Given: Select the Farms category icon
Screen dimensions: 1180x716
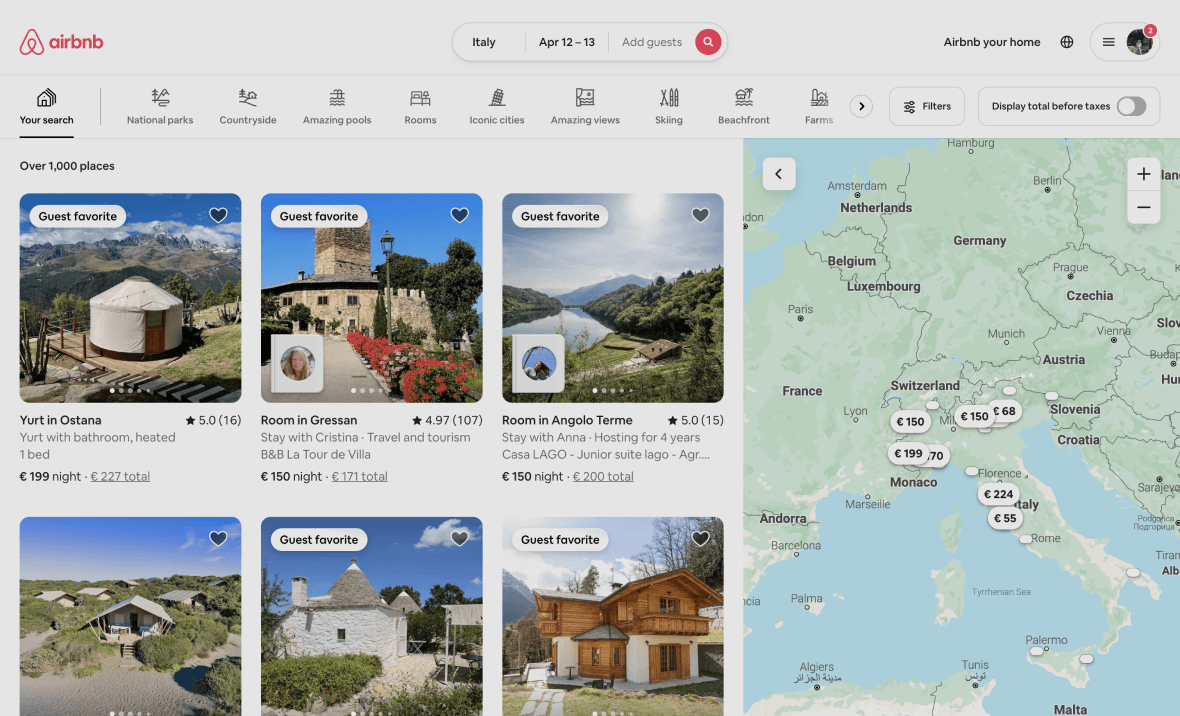Looking at the screenshot, I should (x=819, y=97).
